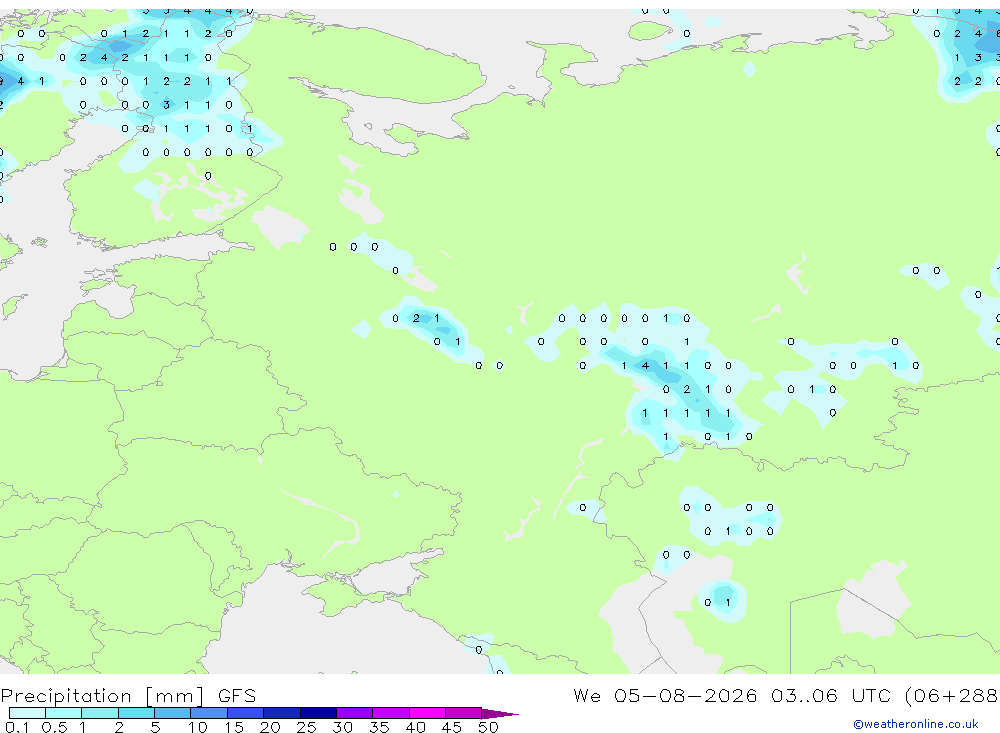Click the '50' legend scale label
The height and width of the screenshot is (733, 1000).
click(488, 727)
